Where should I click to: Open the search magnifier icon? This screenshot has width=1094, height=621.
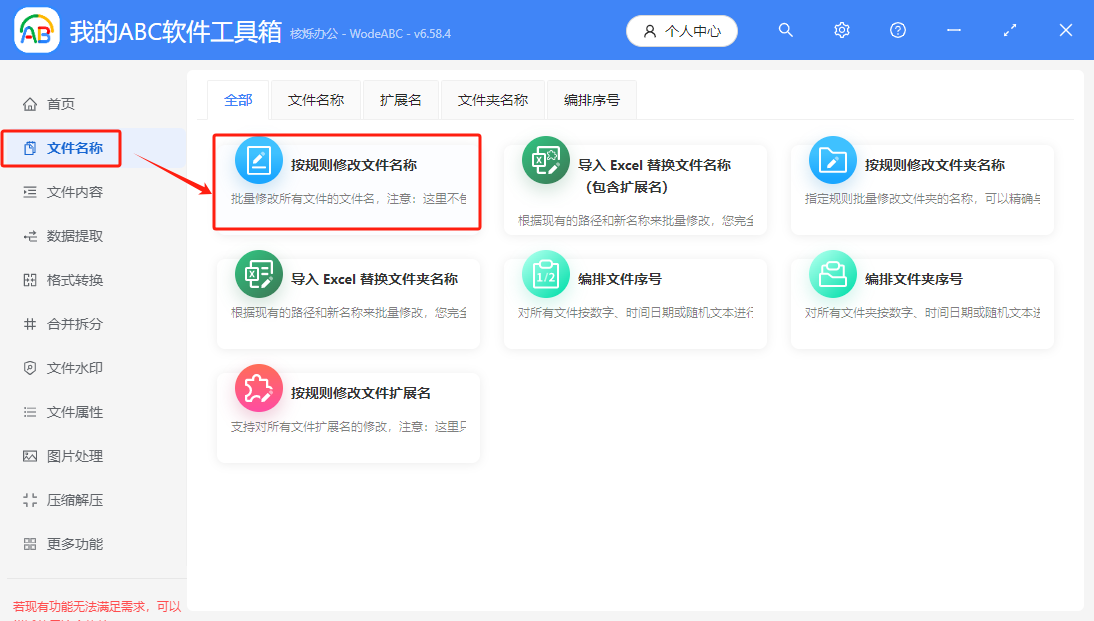pyautogui.click(x=786, y=30)
